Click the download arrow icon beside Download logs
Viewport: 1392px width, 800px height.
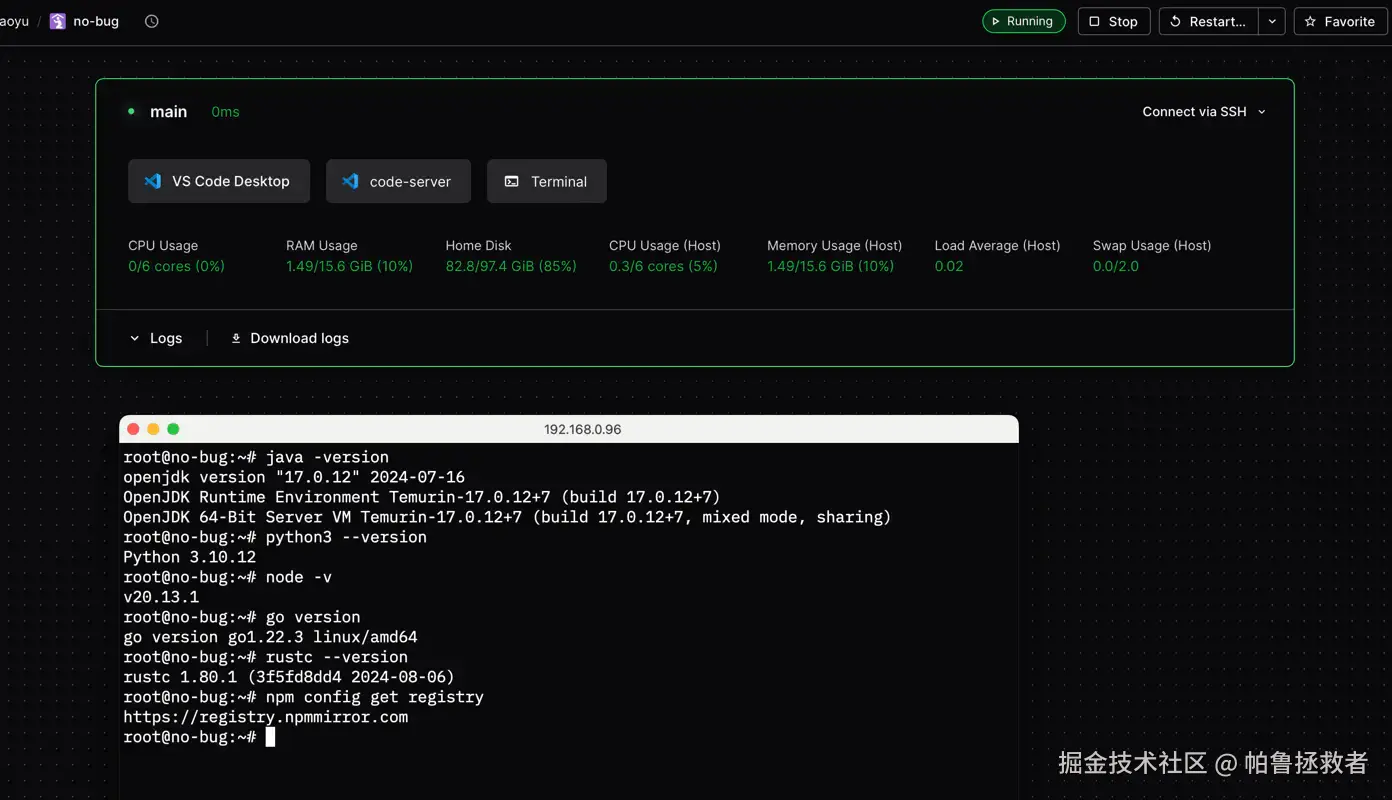tap(236, 338)
